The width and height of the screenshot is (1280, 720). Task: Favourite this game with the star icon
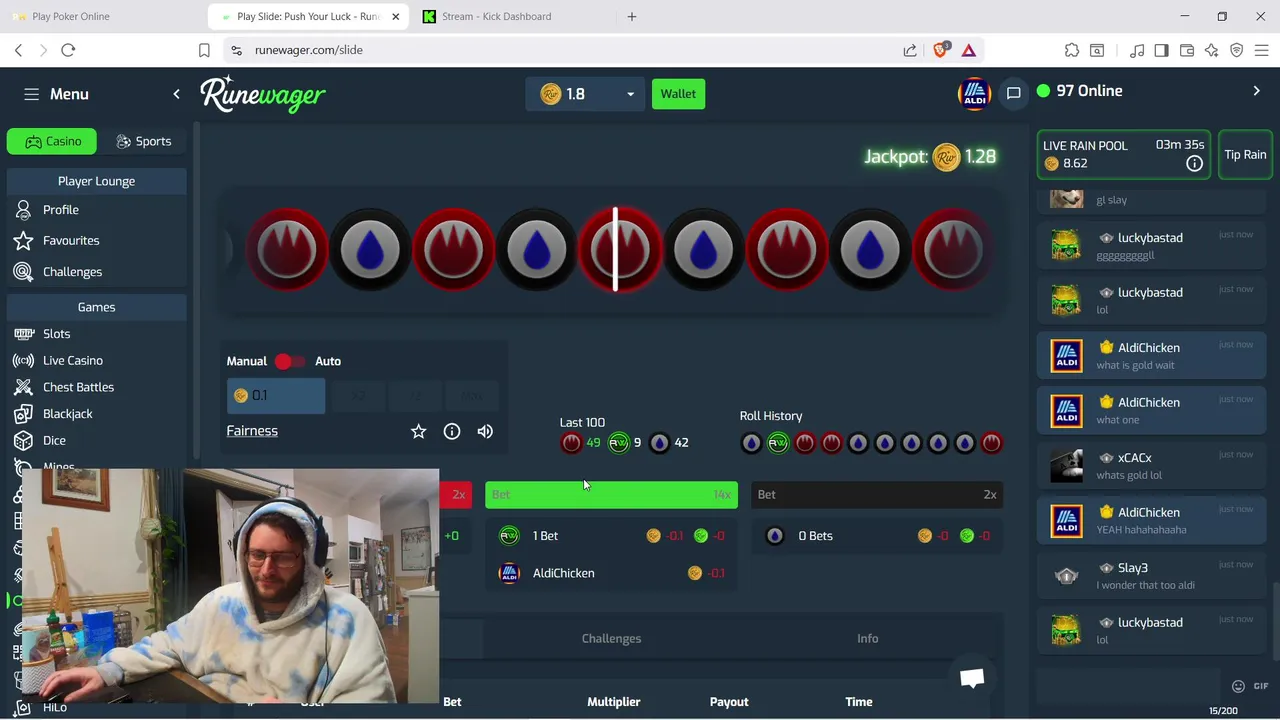pyautogui.click(x=418, y=431)
